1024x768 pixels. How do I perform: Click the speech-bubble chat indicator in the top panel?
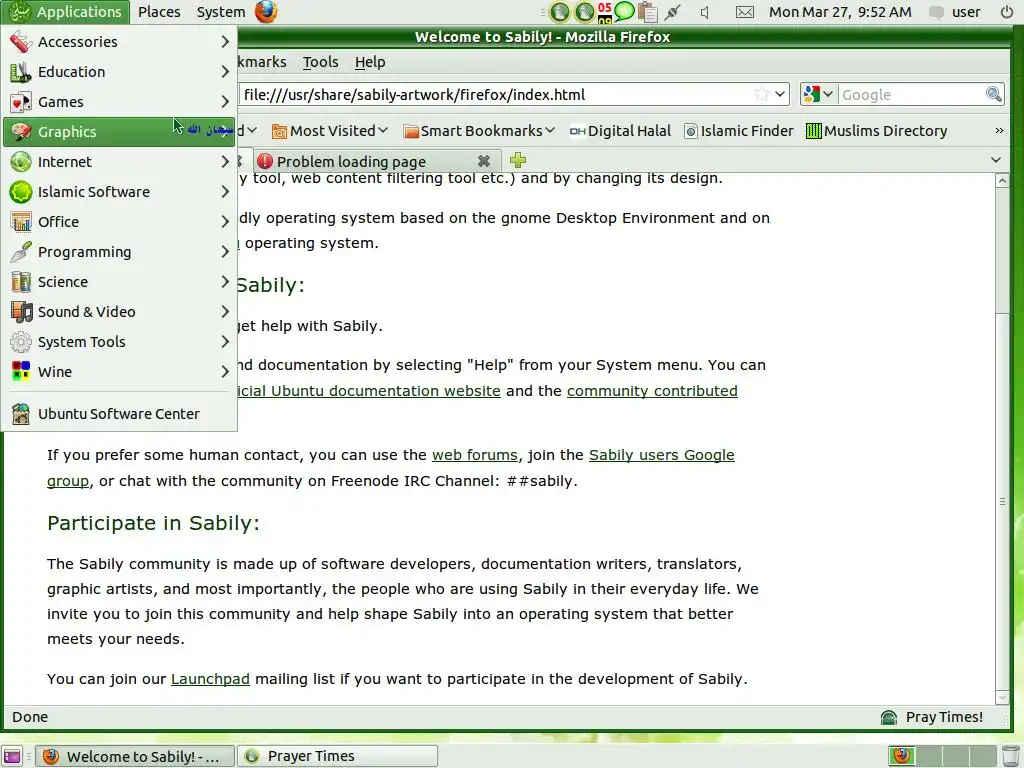point(624,11)
